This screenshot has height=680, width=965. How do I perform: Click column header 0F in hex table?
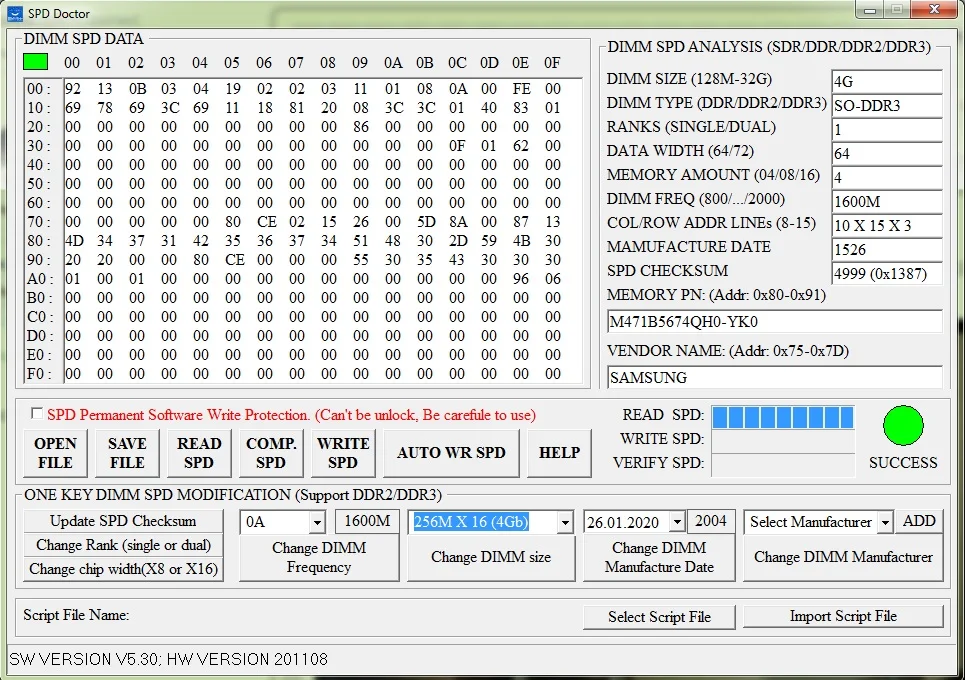click(552, 62)
